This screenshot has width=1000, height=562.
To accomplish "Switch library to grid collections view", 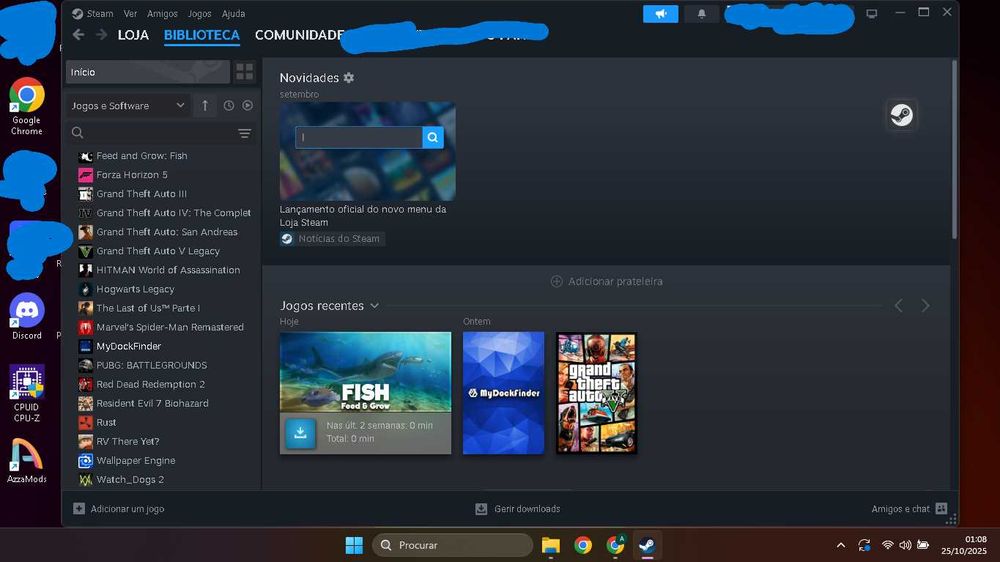I will click(x=244, y=71).
